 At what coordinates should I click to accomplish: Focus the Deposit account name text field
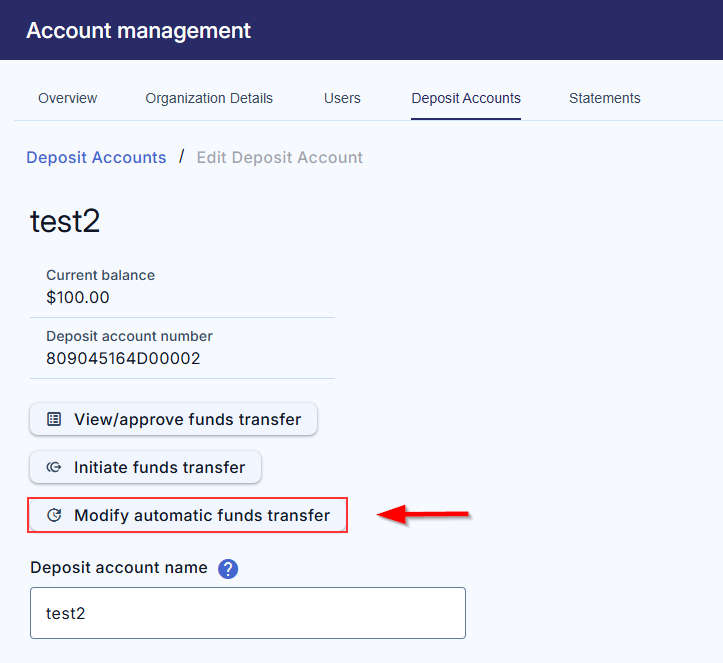click(248, 613)
